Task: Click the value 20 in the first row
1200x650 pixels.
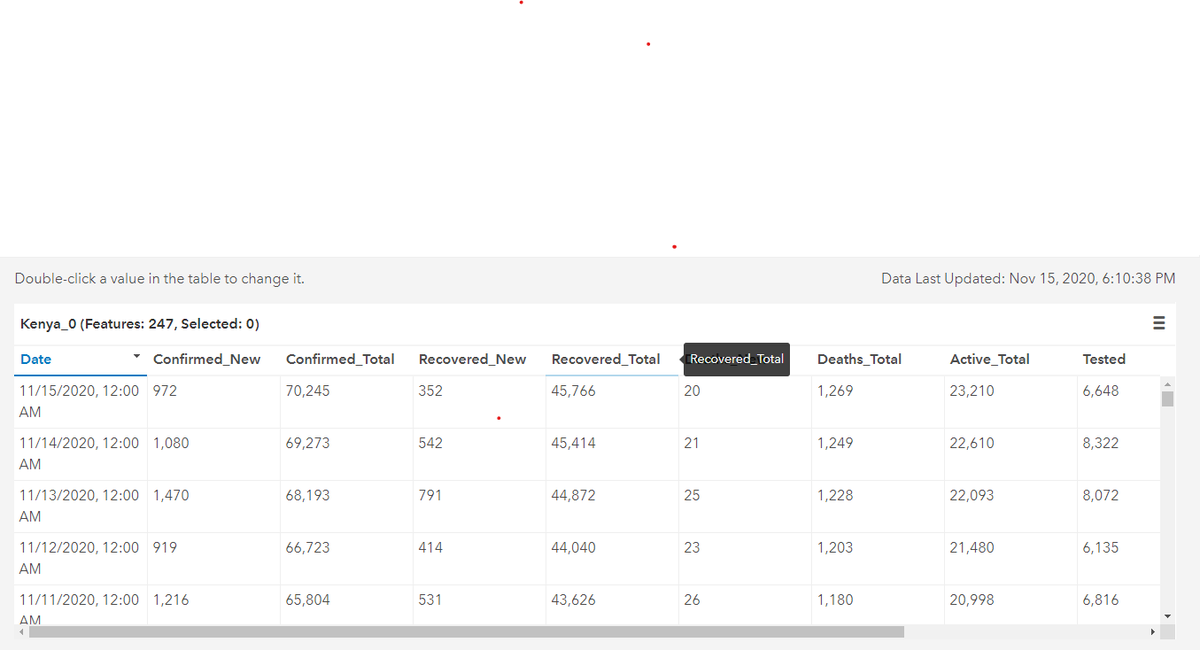Action: pos(692,391)
